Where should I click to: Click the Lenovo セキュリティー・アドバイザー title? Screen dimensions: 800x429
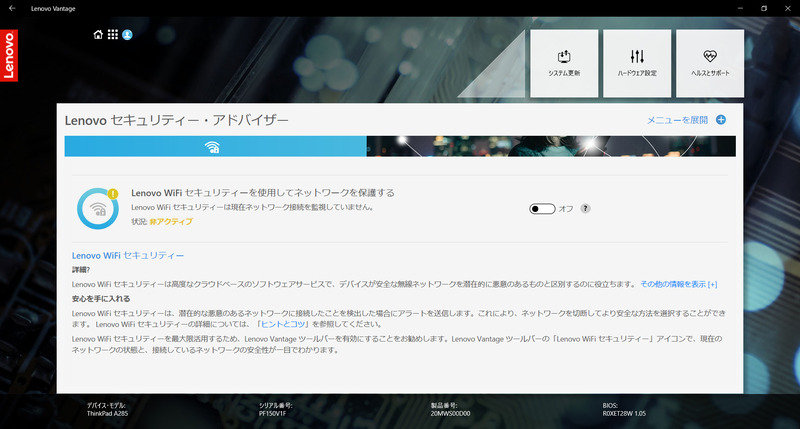177,120
